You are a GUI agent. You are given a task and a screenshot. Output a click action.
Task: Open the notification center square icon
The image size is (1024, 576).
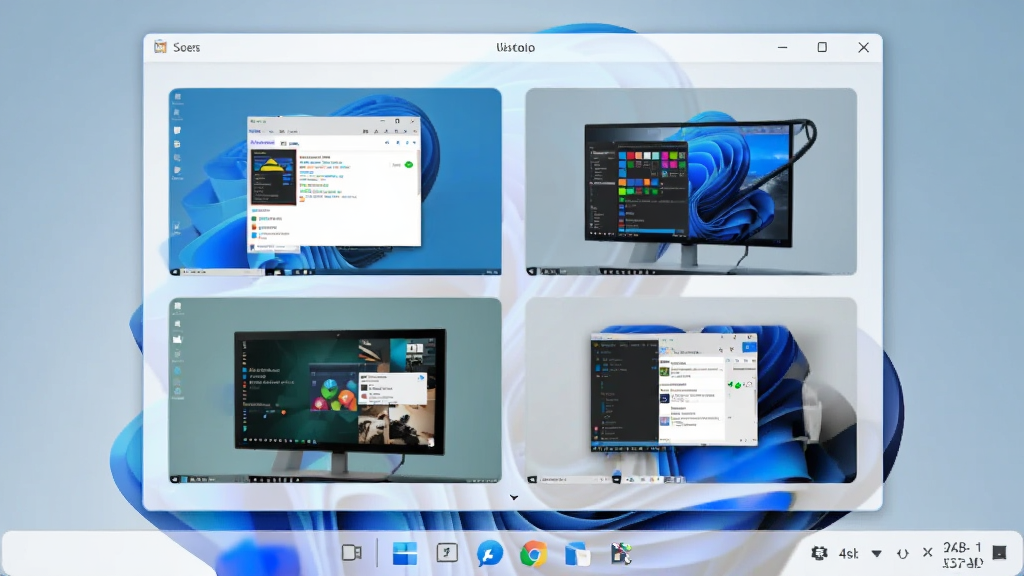[999, 553]
